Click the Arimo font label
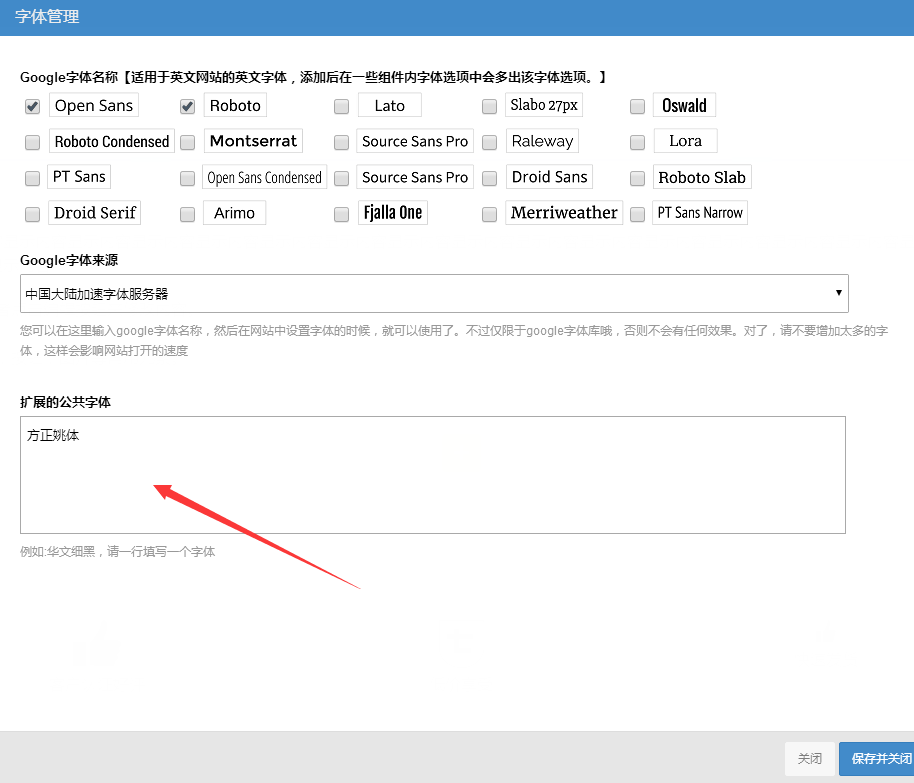The width and height of the screenshot is (914, 783). 234,213
